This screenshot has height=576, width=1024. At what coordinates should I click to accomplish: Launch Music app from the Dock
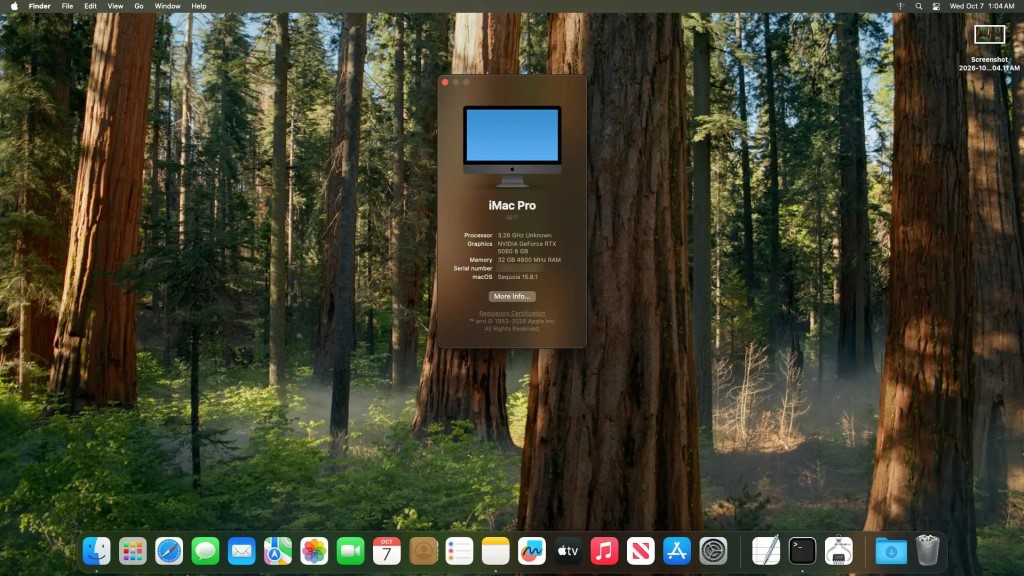pyautogui.click(x=604, y=551)
